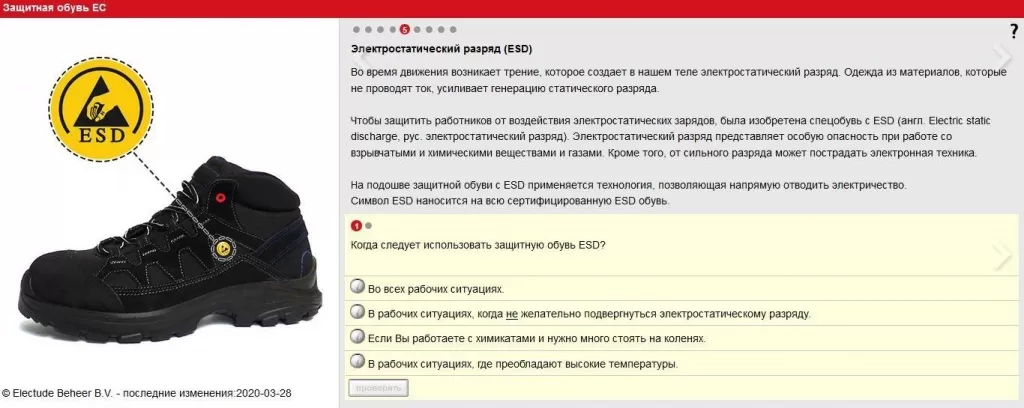Select the third lesson page dot
This screenshot has height=408, width=1024.
click(x=381, y=29)
